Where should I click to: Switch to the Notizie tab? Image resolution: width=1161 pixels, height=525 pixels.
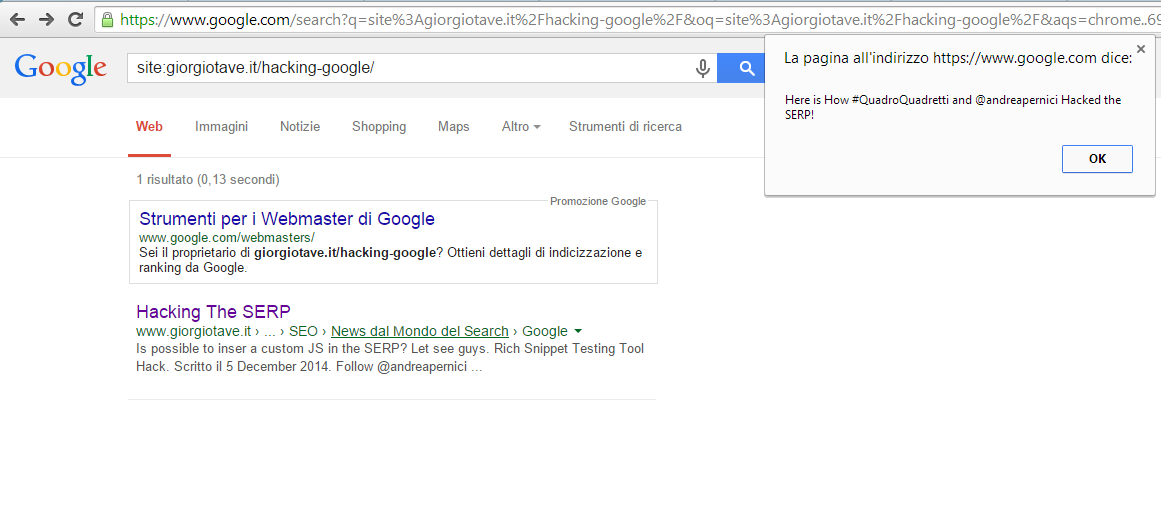click(300, 127)
